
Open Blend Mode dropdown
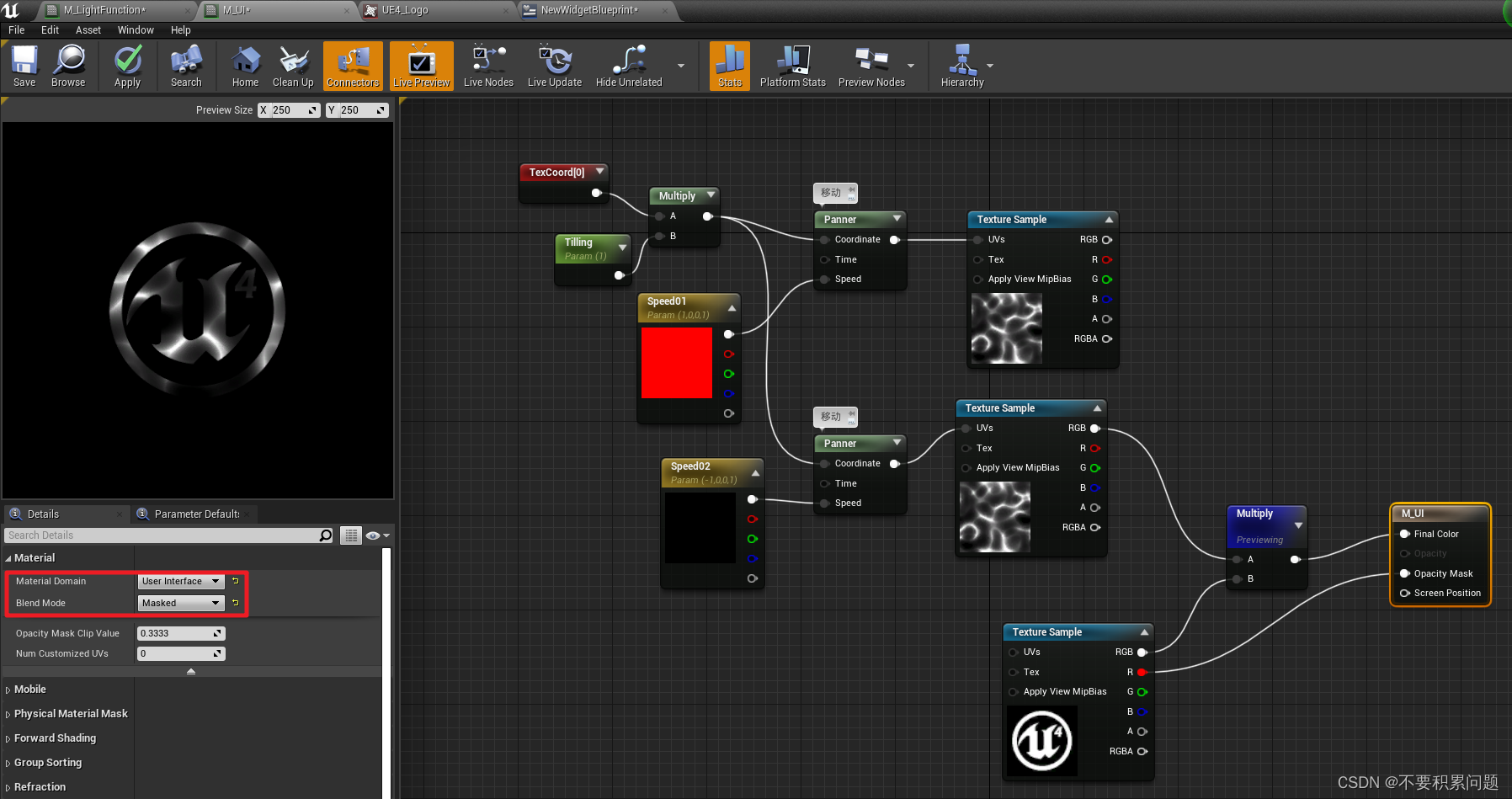pos(181,603)
